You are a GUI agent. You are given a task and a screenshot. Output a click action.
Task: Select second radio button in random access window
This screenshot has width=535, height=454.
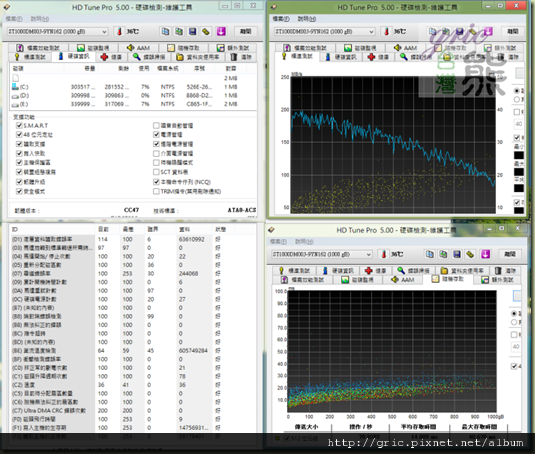click(x=514, y=322)
